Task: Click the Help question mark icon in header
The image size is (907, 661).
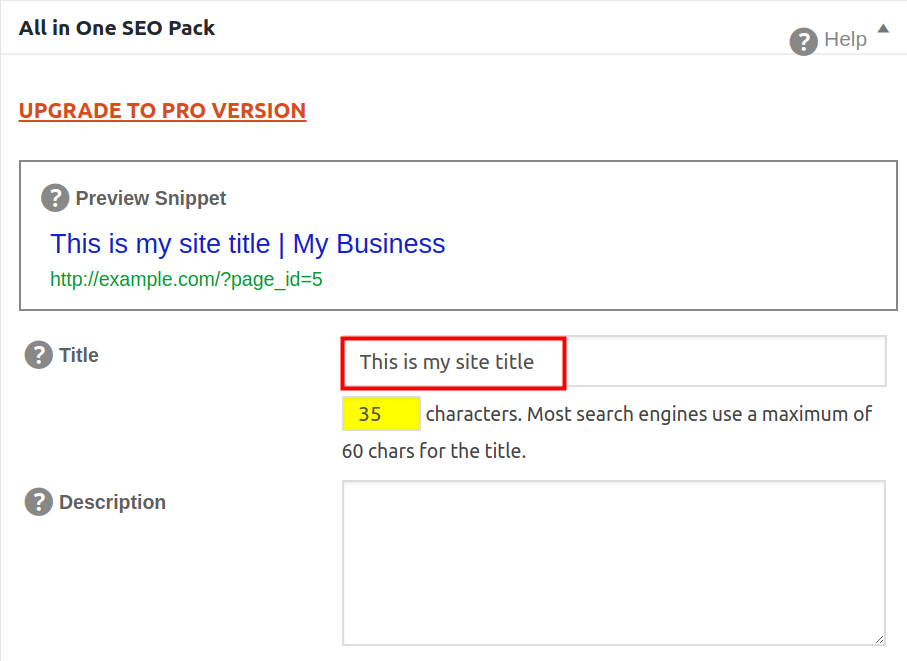Action: click(x=804, y=41)
